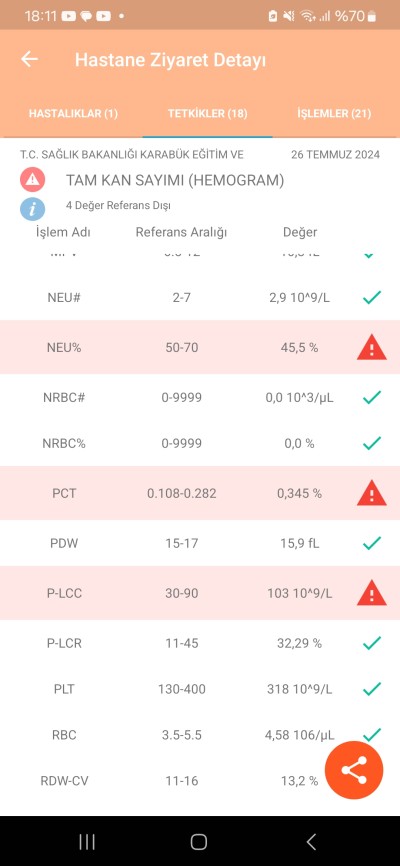Select the TETKİKLER (18) tab

click(207, 114)
